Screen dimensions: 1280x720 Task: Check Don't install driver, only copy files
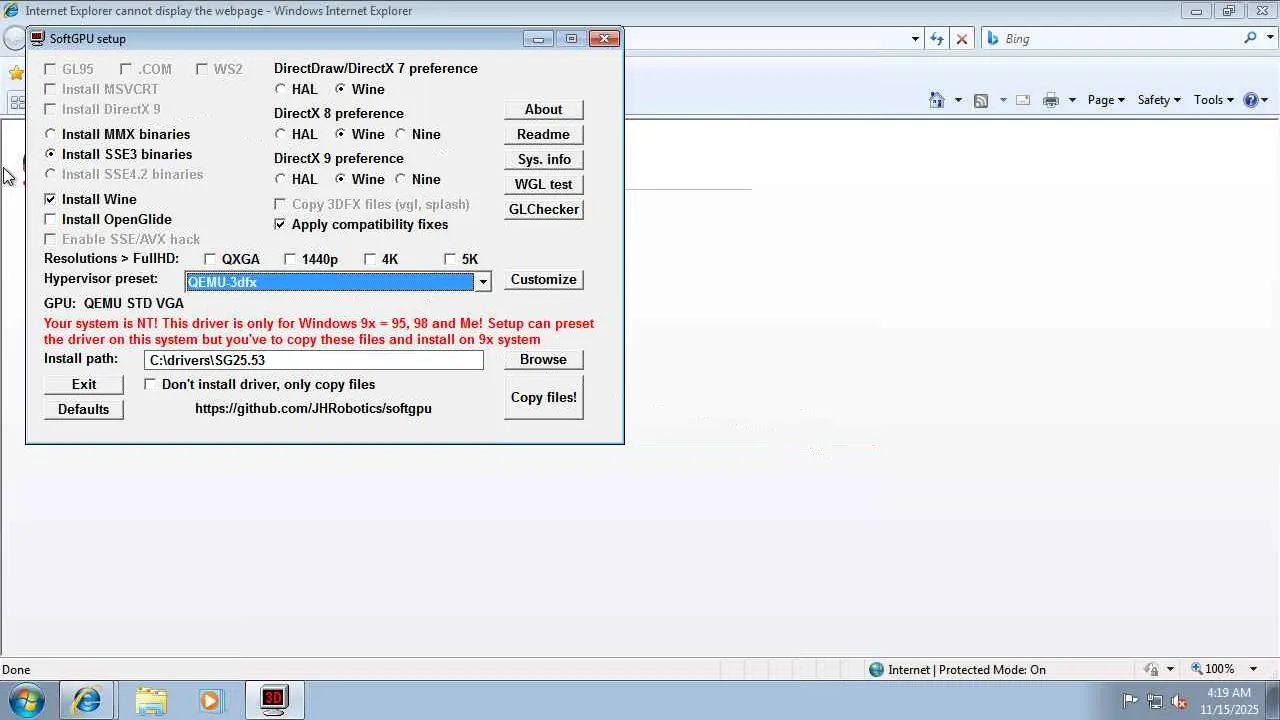150,384
